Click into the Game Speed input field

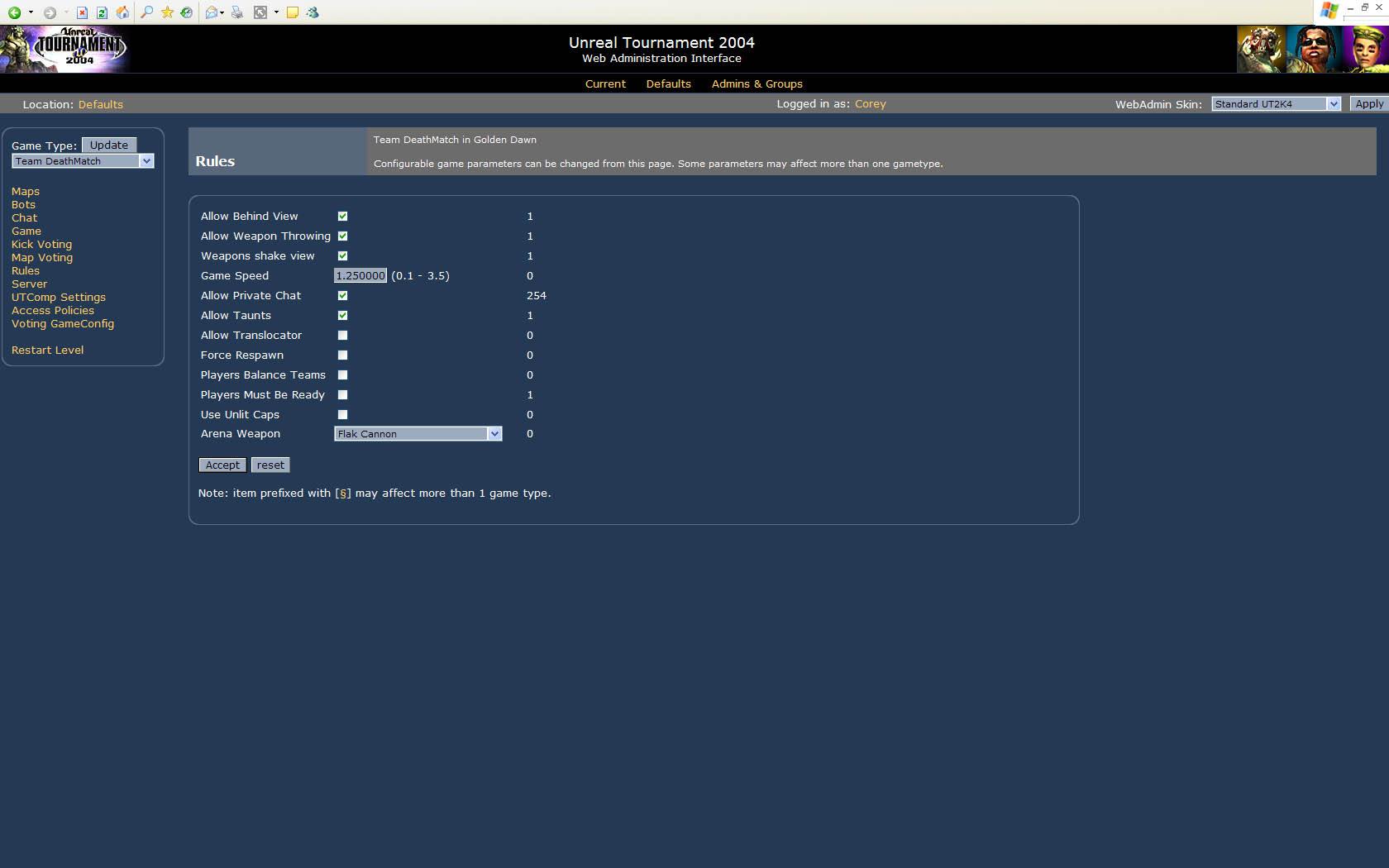[360, 276]
